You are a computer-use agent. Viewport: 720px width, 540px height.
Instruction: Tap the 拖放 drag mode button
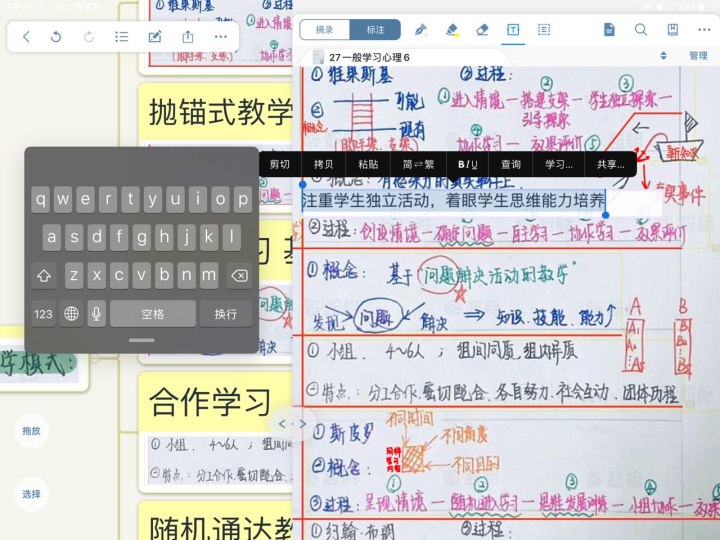pos(31,431)
